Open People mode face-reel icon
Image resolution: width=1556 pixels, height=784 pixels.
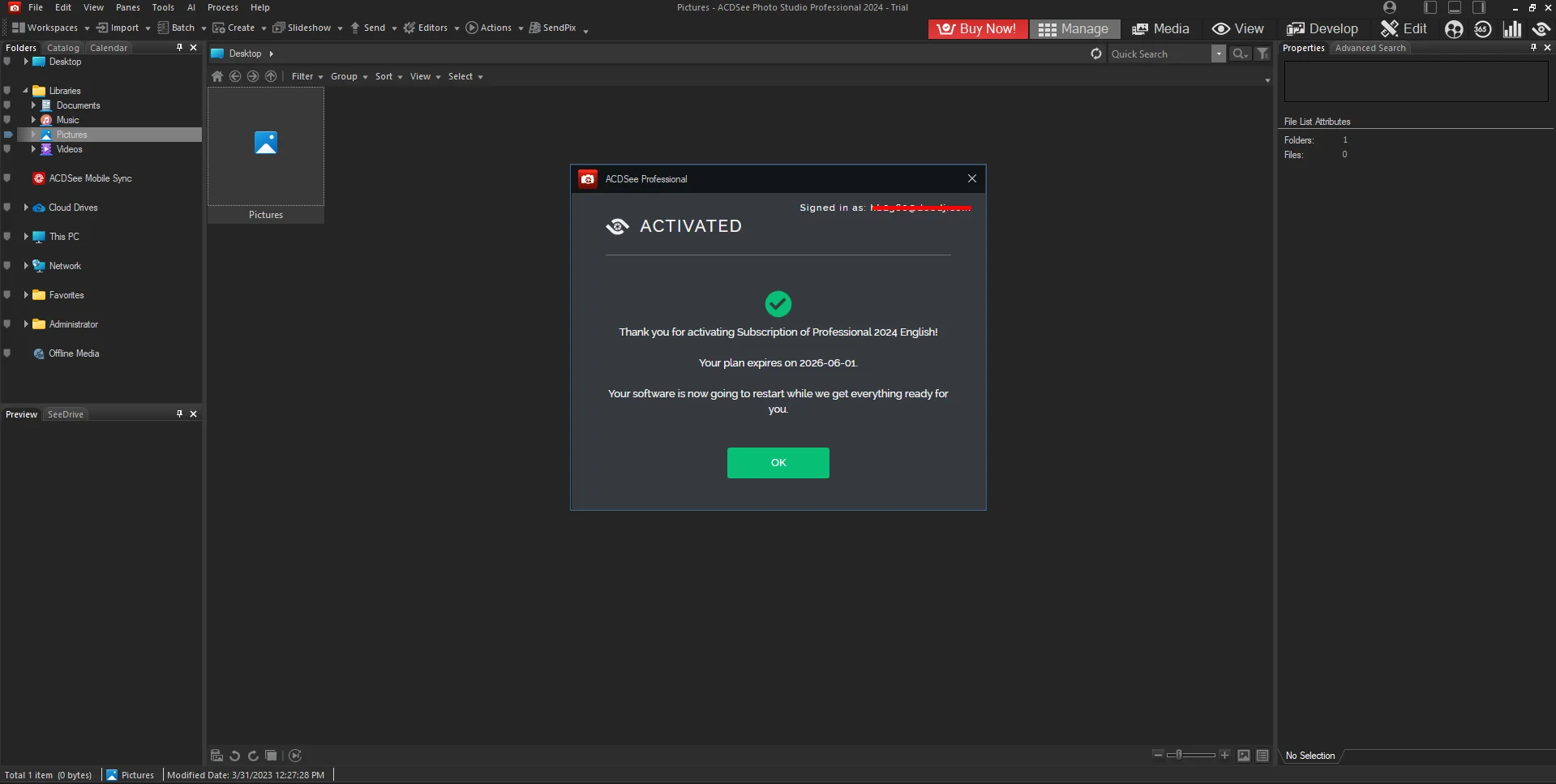(1454, 29)
